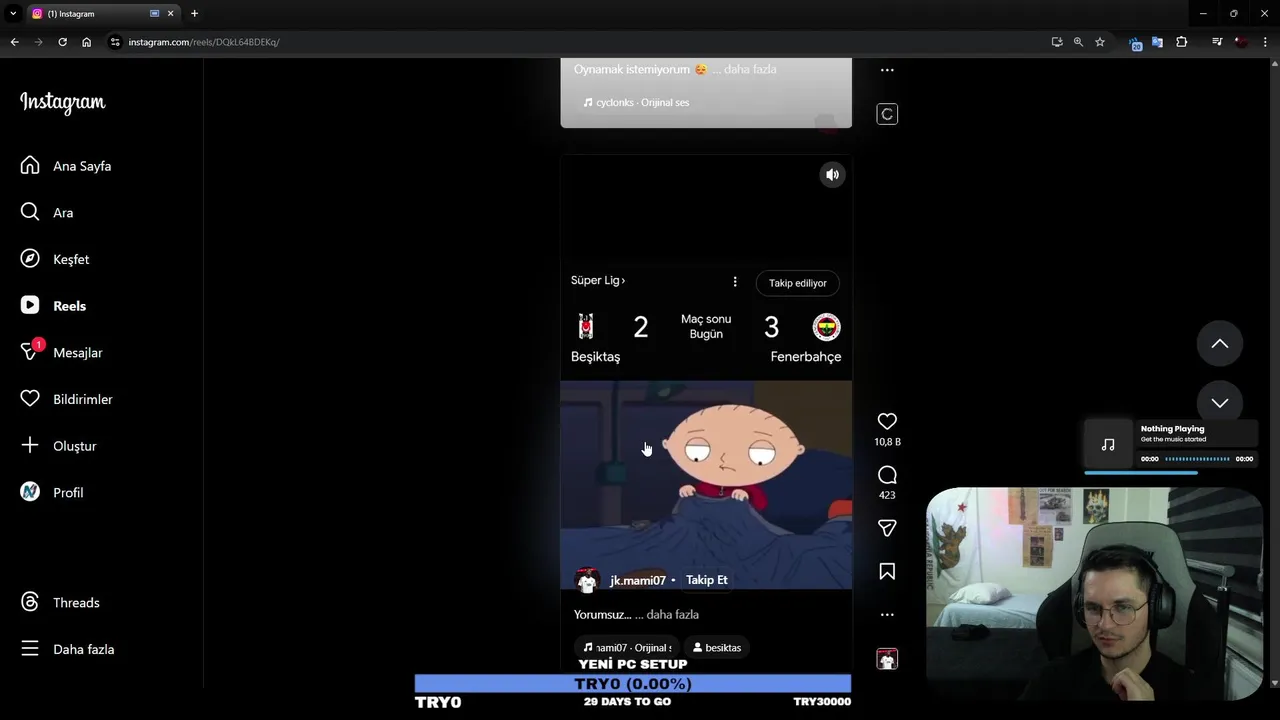The height and width of the screenshot is (720, 1280).
Task: Open more options below bookmark icon
Action: 887,615
